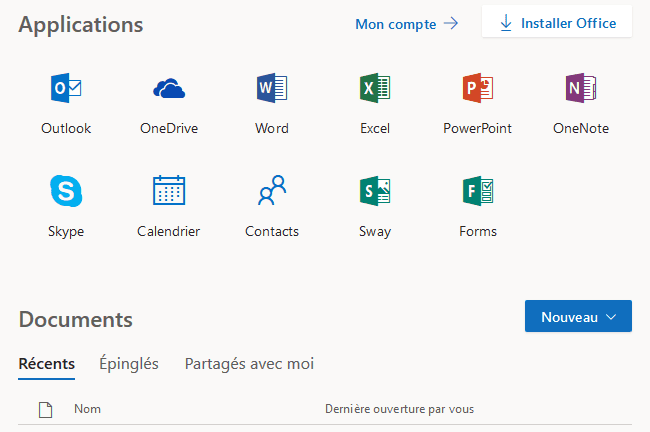Open the Nouveau dropdown button
Viewport: 650px width, 432px height.
coord(578,316)
